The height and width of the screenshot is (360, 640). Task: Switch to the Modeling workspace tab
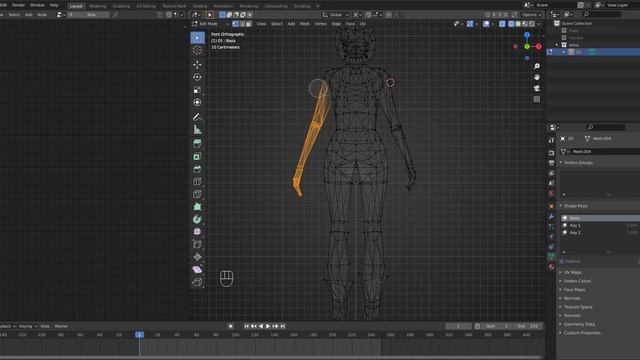tap(98, 6)
